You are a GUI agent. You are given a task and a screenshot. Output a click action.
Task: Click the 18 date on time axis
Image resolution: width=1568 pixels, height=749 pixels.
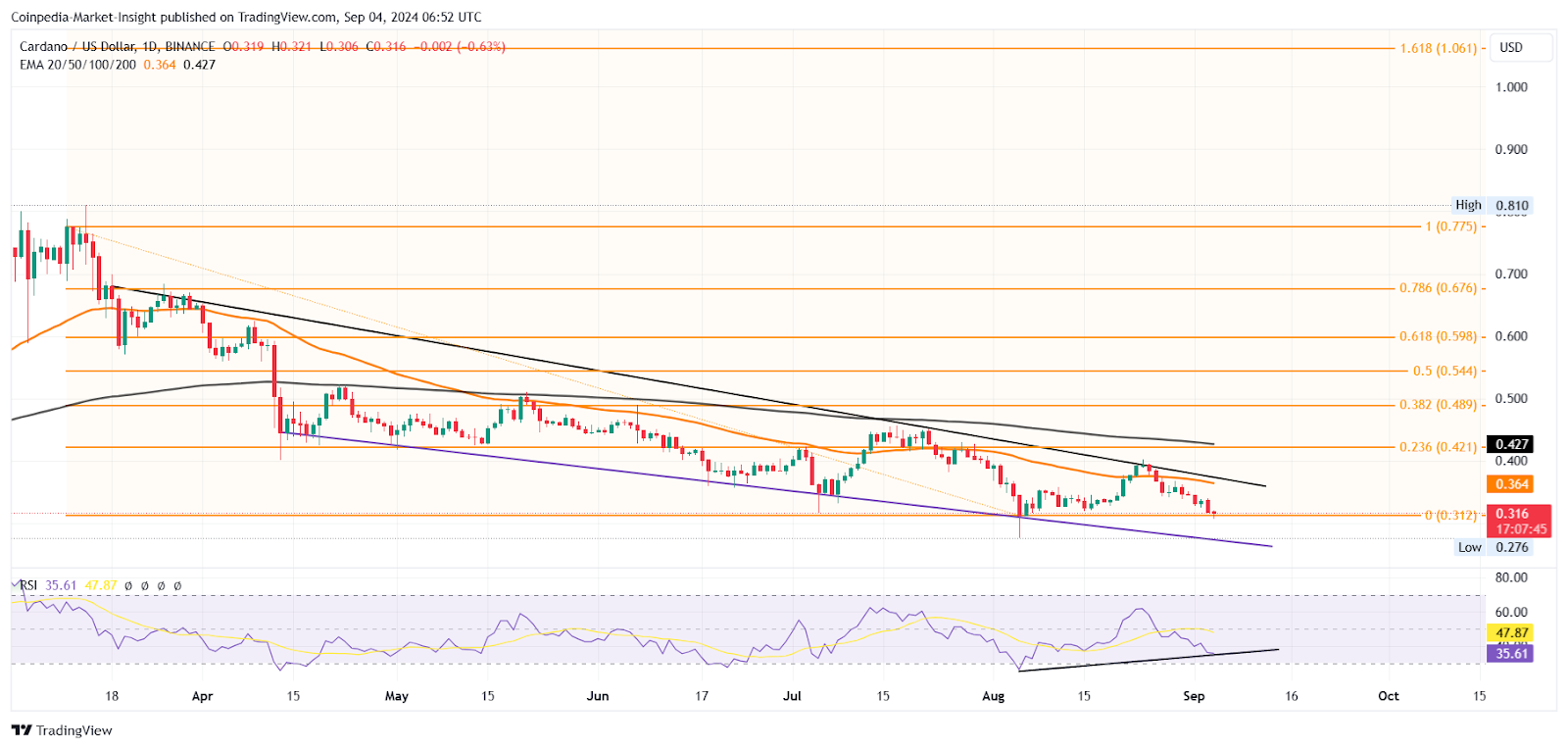click(x=112, y=697)
